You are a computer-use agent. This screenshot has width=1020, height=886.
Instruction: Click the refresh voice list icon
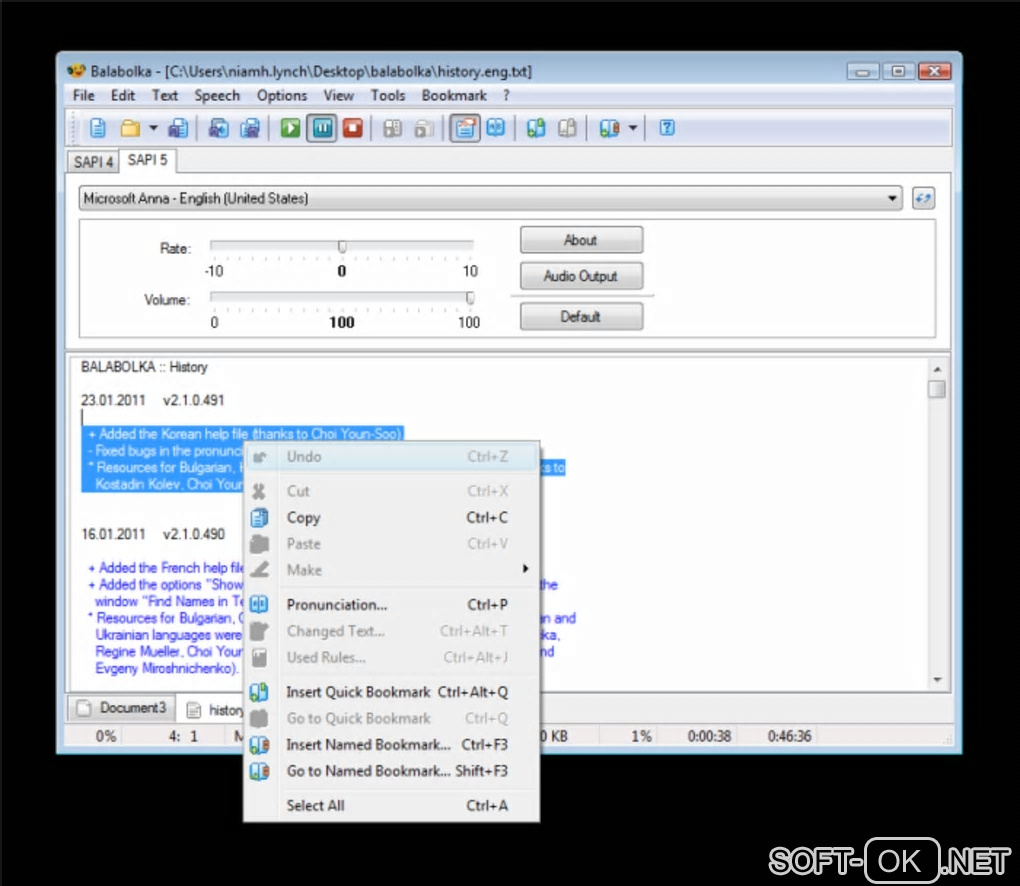[x=923, y=198]
